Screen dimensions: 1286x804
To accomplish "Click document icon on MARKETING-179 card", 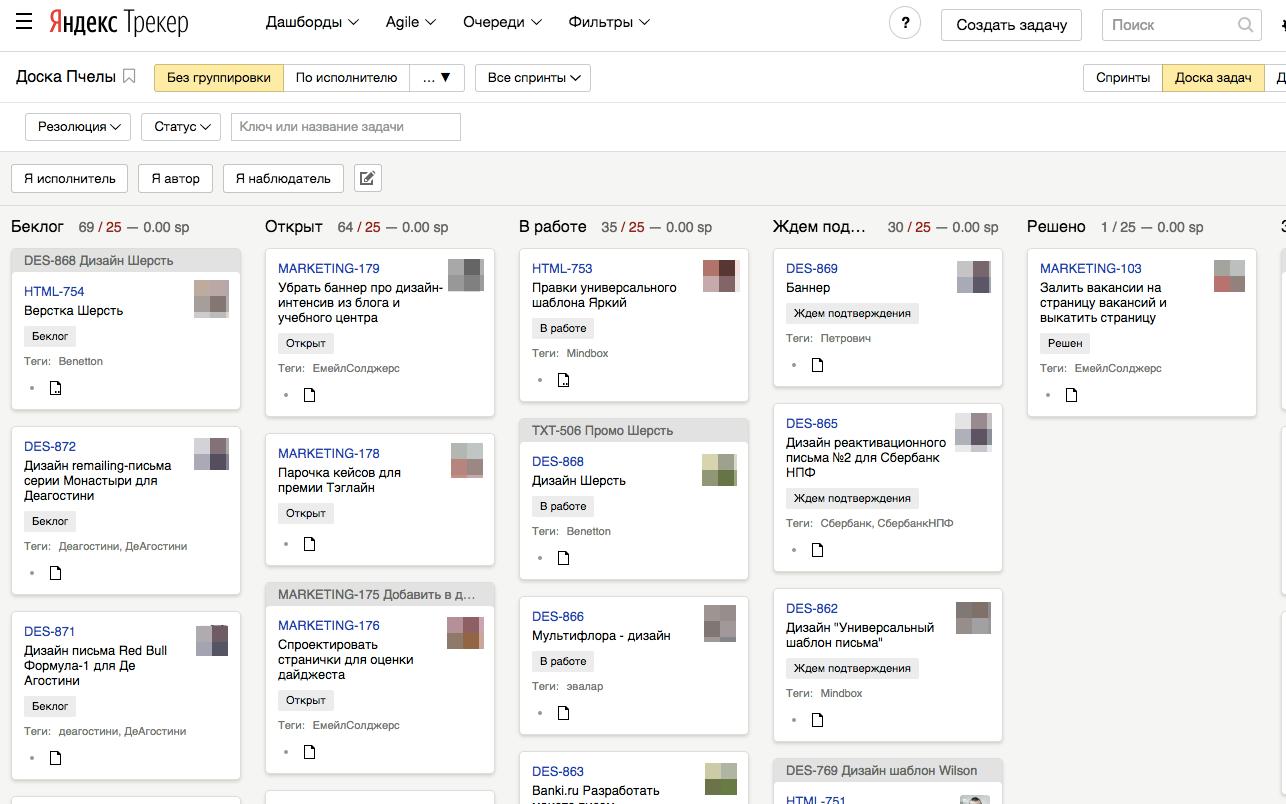I will [310, 395].
